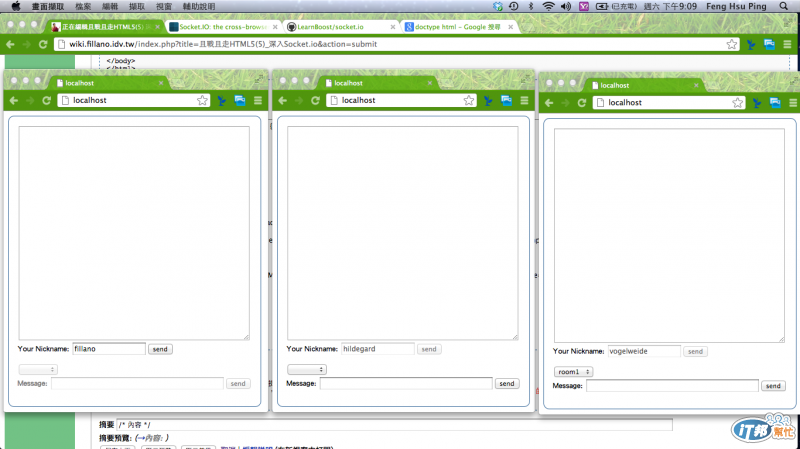Go back in fillano localhost window
This screenshot has width=800, height=449.
(x=14, y=101)
